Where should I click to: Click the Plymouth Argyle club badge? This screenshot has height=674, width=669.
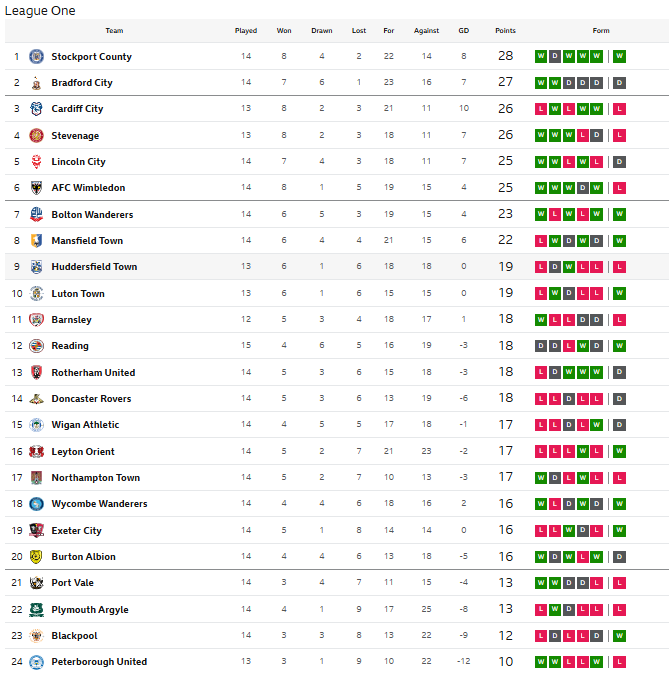point(37,610)
